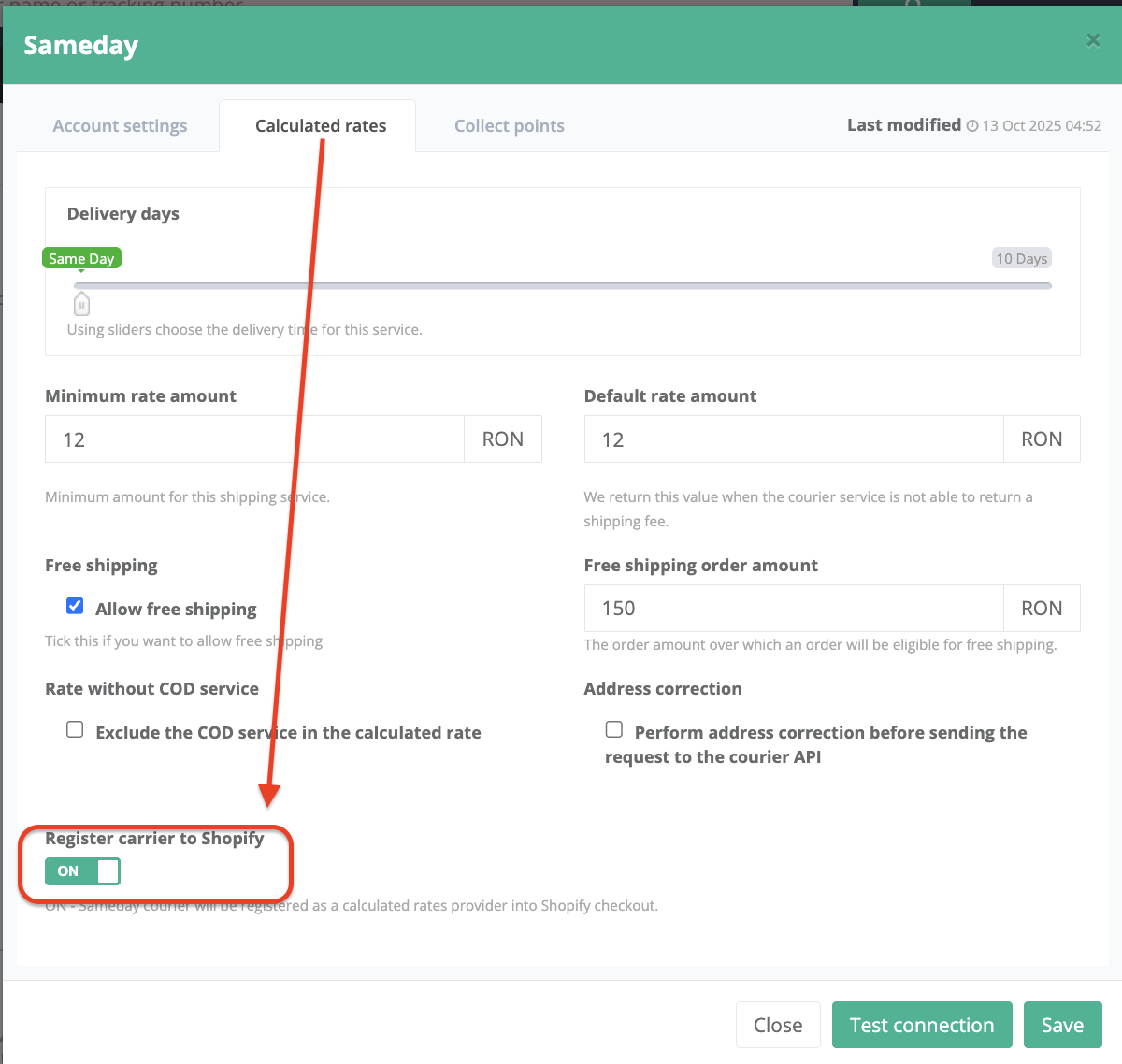Click the Close button at bottom
The image size is (1122, 1064).
pyautogui.click(x=778, y=1025)
